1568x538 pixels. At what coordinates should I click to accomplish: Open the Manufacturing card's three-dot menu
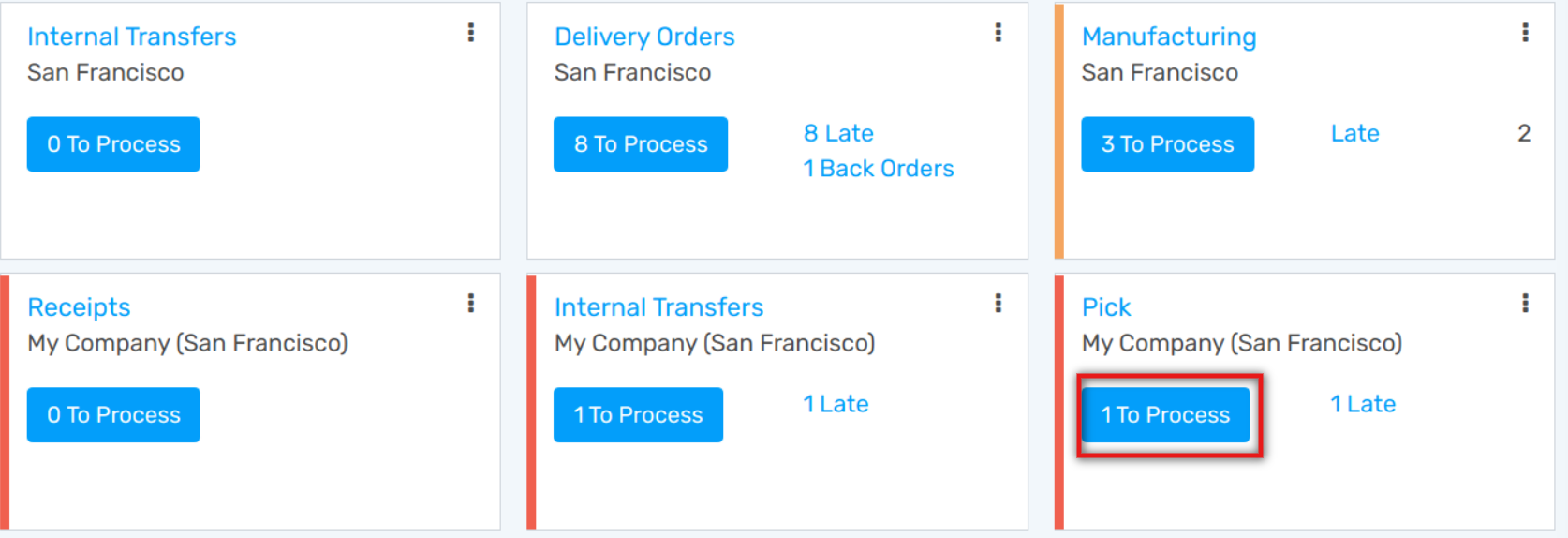click(x=1525, y=33)
